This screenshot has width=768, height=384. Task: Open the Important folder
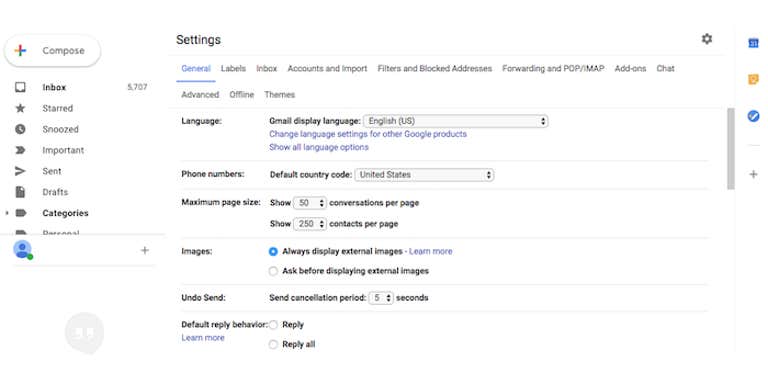click(x=63, y=150)
